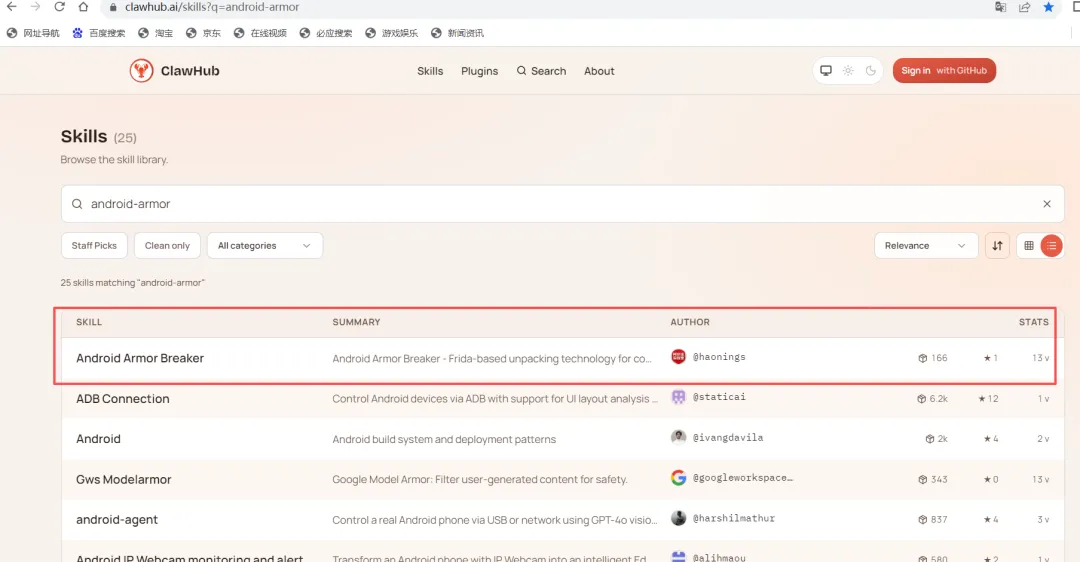Open Search nav item
Screen dimensions: 1080x562
click(541, 71)
